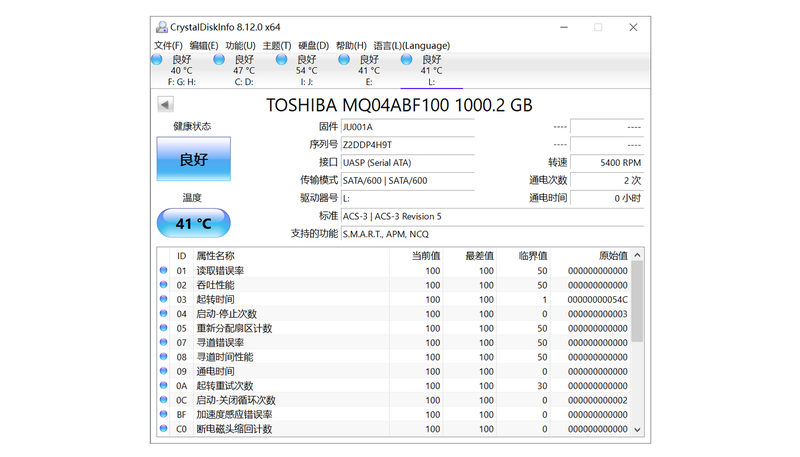Minimize the CrystalDiskInfo window

564,27
